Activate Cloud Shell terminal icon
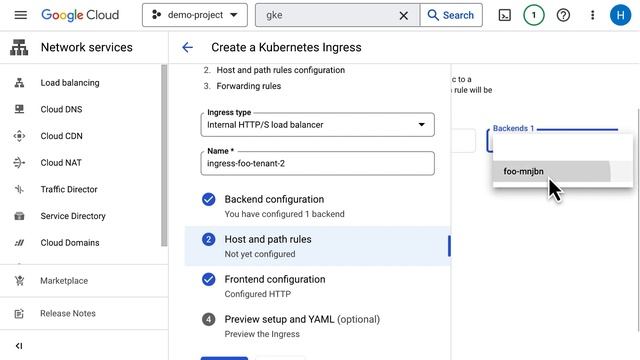The height and width of the screenshot is (360, 640). 504,15
